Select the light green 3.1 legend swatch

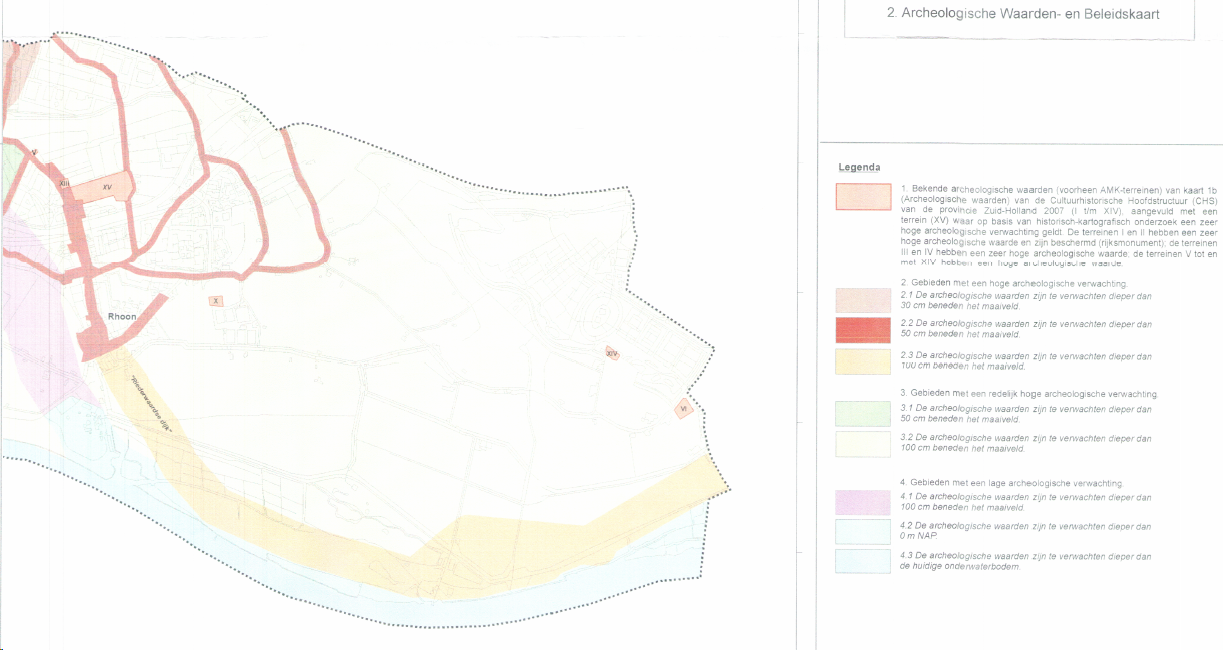pos(862,413)
